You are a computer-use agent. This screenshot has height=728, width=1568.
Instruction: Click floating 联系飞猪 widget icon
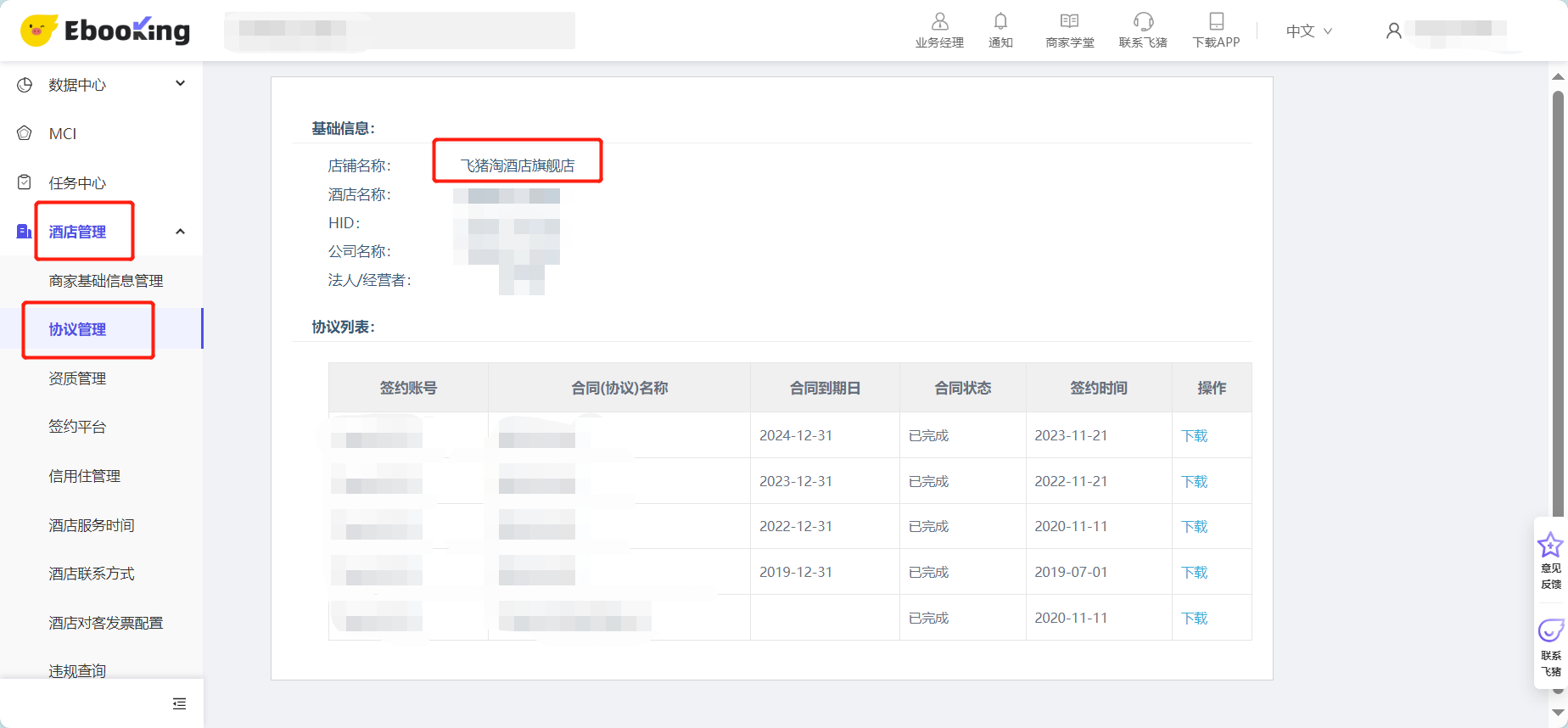1551,630
